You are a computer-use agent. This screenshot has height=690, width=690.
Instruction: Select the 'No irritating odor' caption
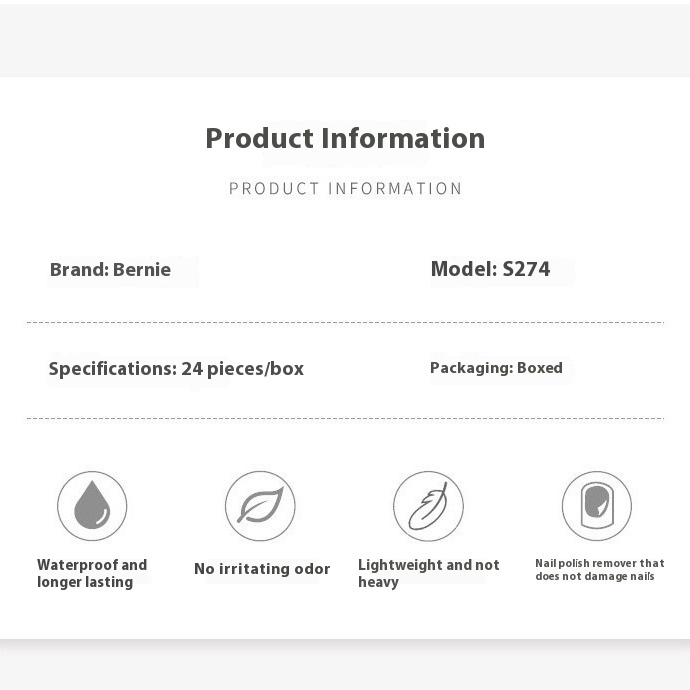[x=262, y=569]
